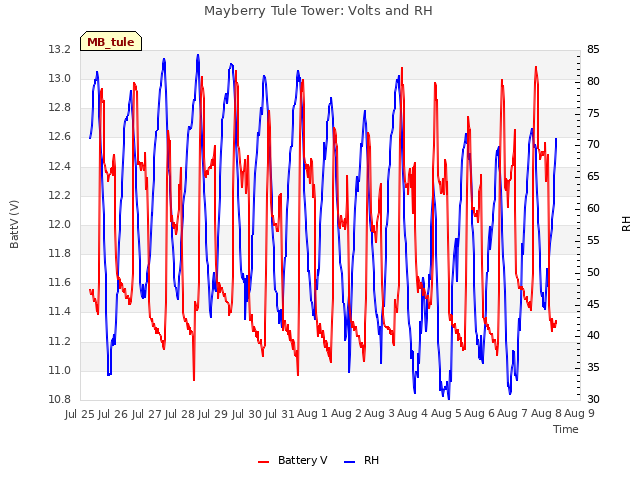
Task: Click the Jul 31 x-axis tick label
Action: point(280,414)
